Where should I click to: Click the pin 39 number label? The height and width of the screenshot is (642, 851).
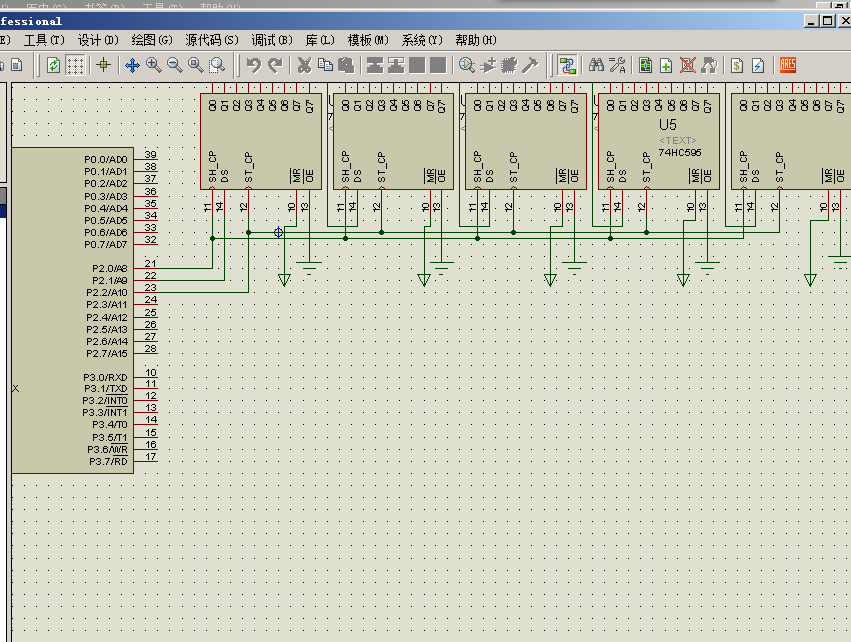pos(150,155)
